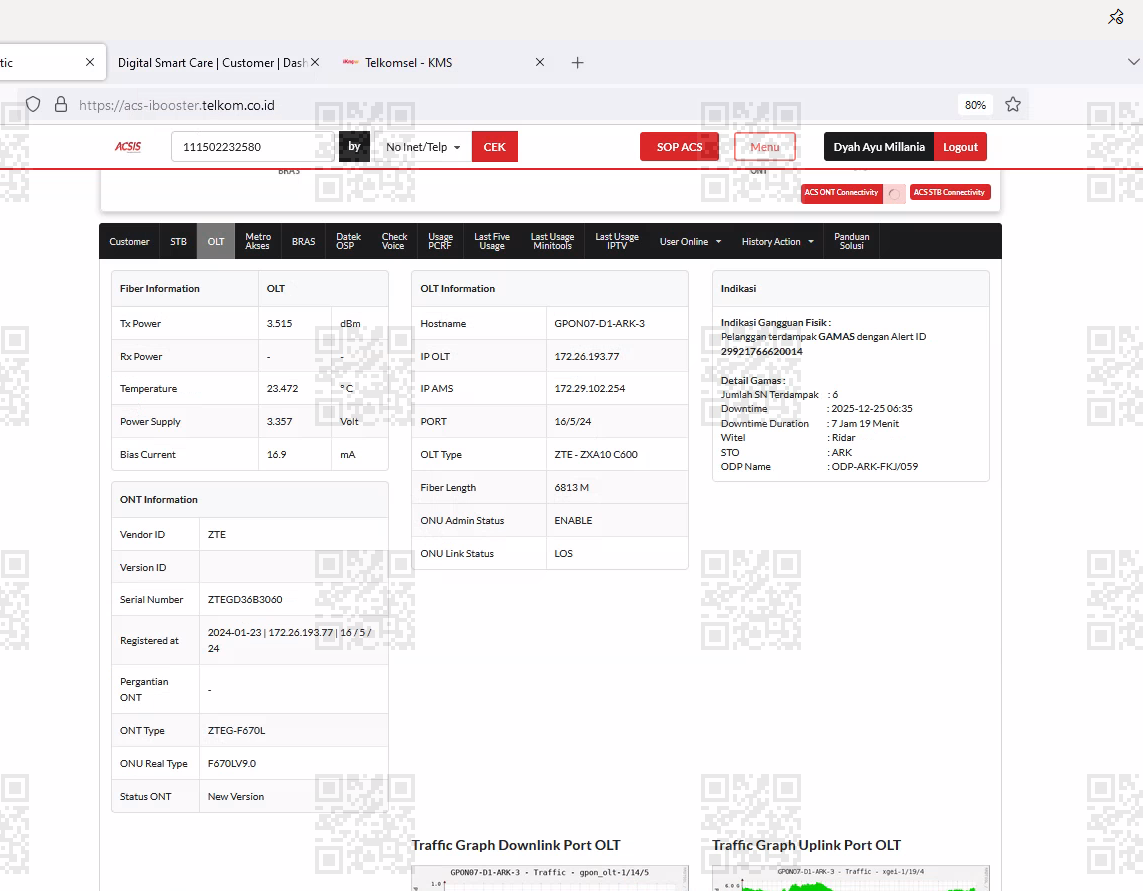1143x891 pixels.
Task: Open SOP ACS
Action: (679, 147)
